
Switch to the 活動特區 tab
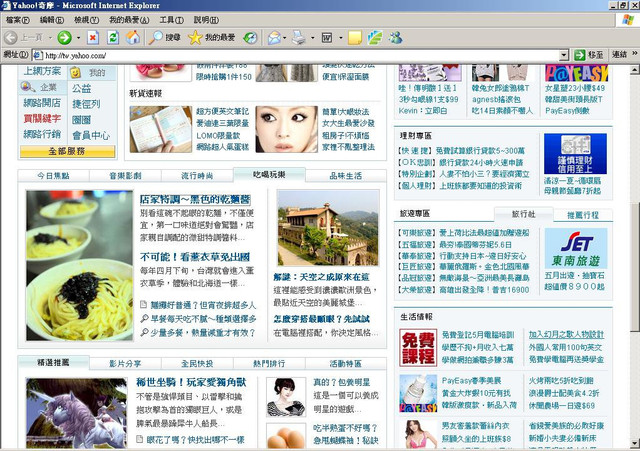346,363
